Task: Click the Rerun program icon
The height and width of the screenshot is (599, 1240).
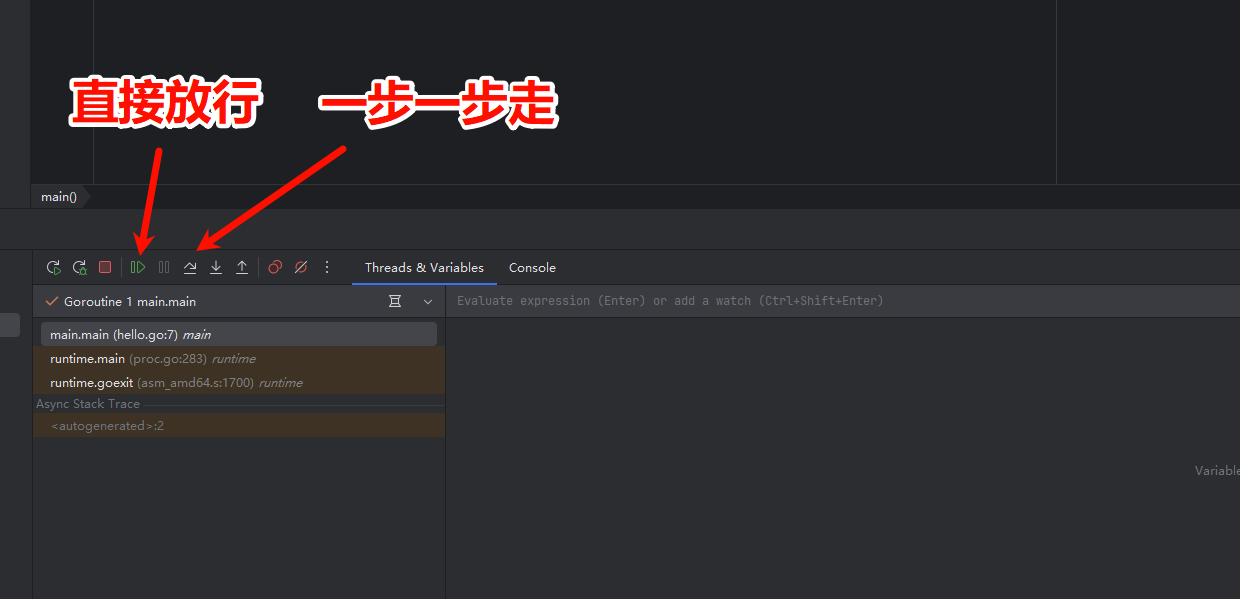Action: tap(54, 268)
